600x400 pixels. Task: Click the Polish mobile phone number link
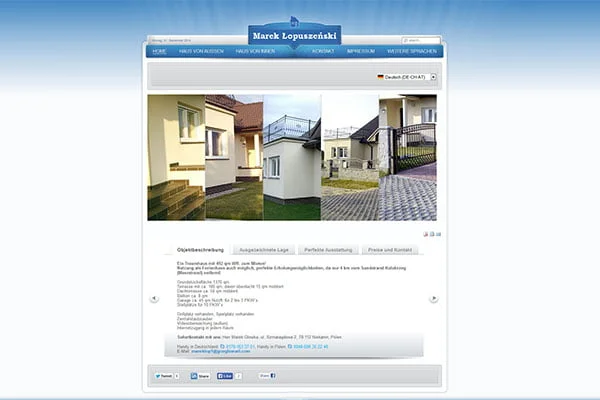click(308, 346)
